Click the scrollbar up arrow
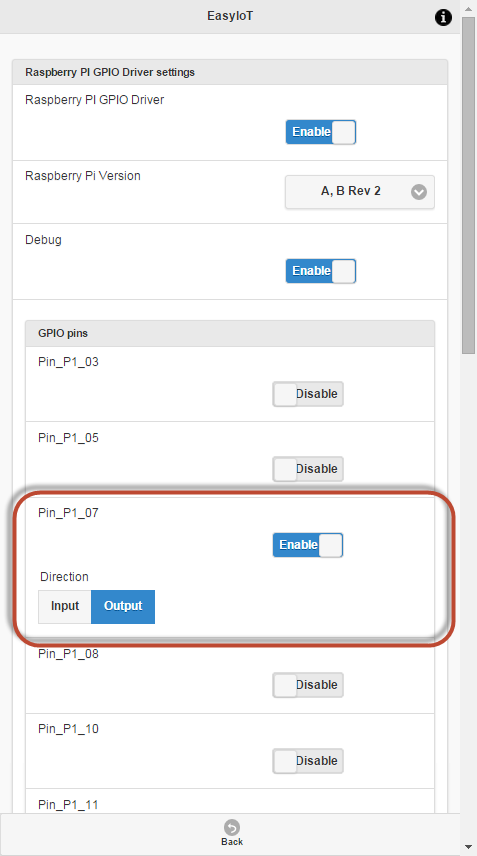Image resolution: width=477 pixels, height=856 pixels. point(469,7)
